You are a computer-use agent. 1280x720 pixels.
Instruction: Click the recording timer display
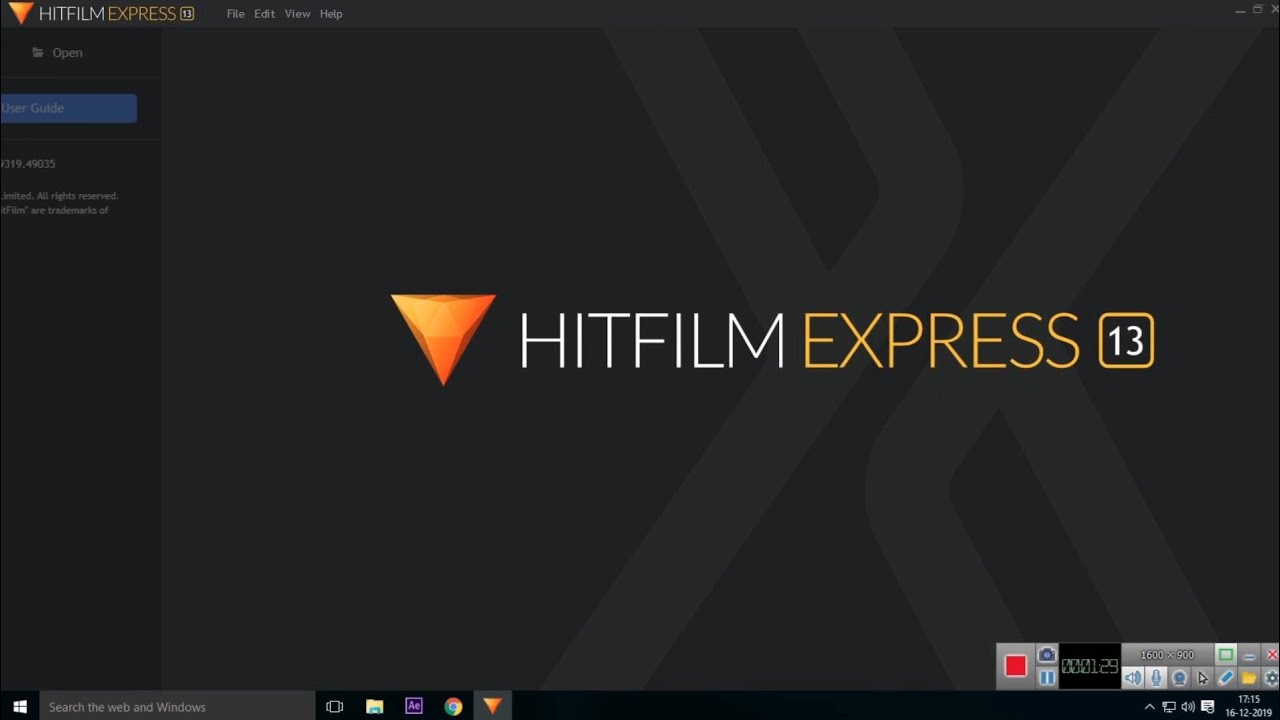[x=1089, y=666]
